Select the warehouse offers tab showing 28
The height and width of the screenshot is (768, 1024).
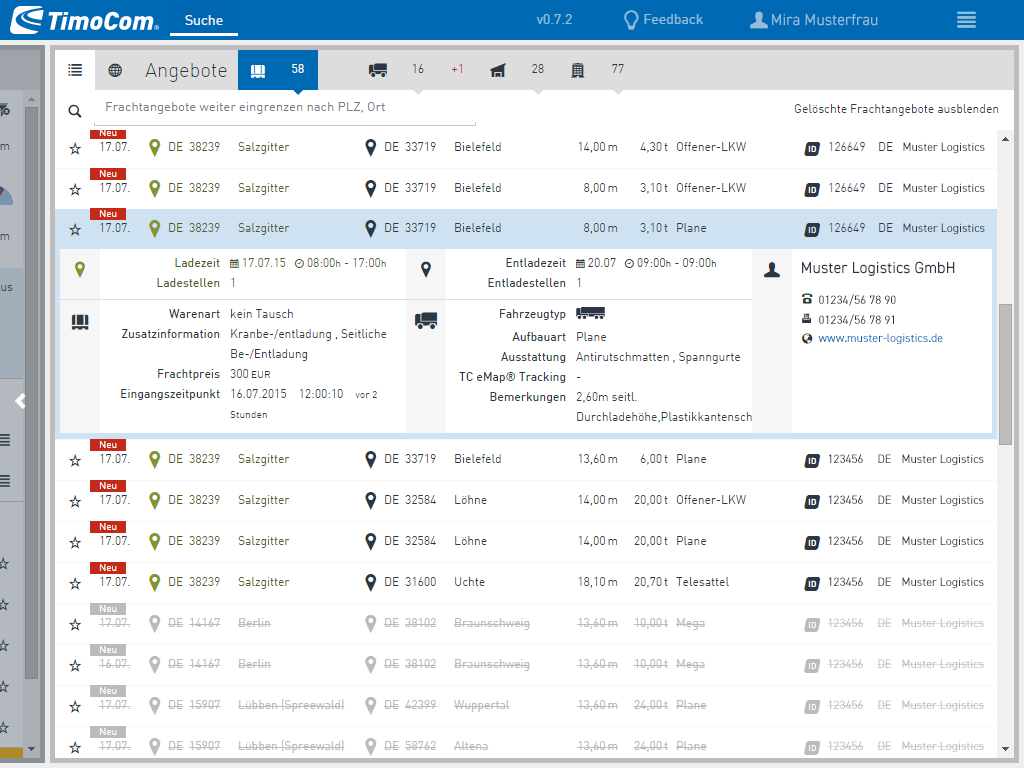pyautogui.click(x=517, y=69)
